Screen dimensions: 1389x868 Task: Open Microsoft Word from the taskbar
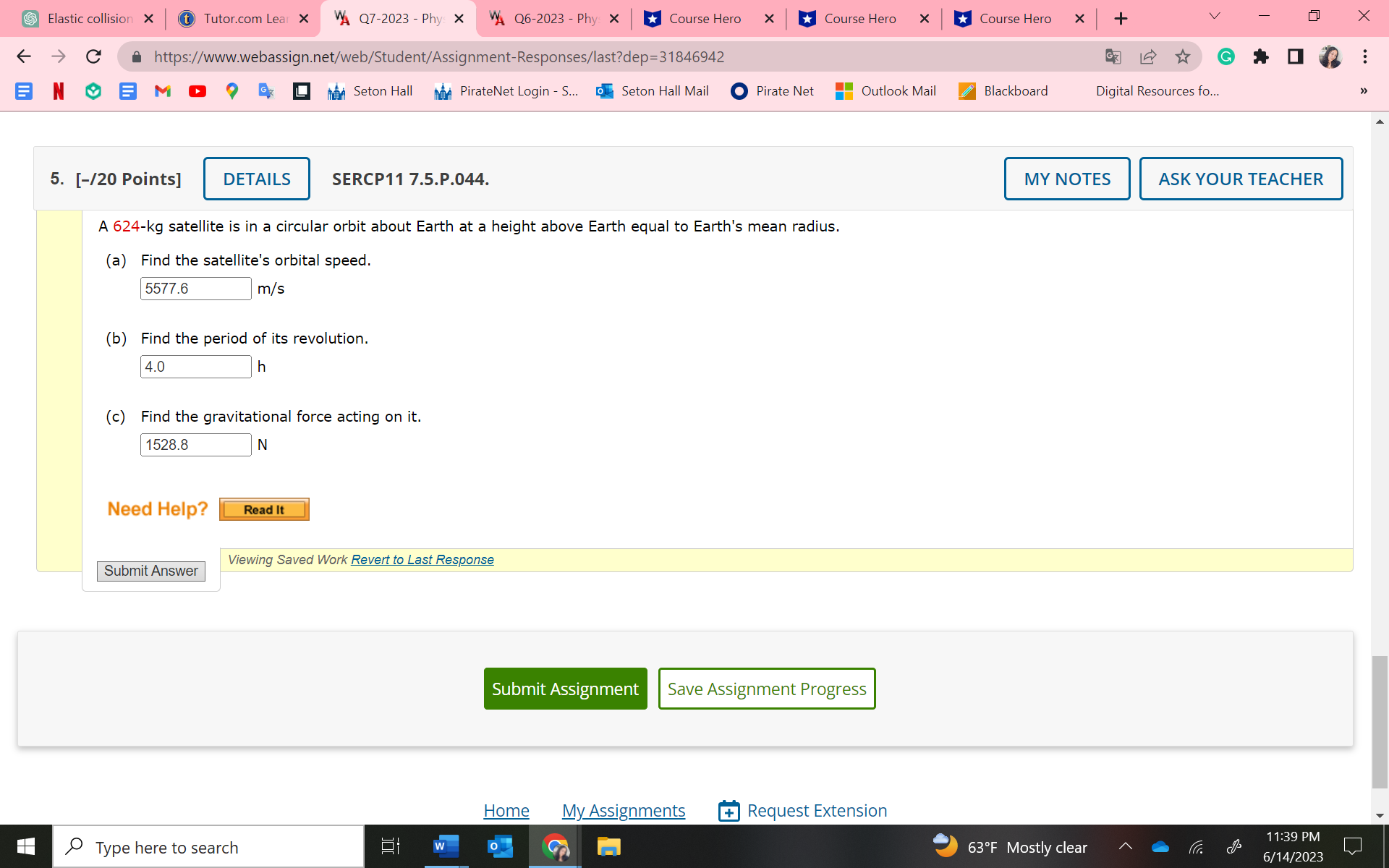click(x=444, y=846)
